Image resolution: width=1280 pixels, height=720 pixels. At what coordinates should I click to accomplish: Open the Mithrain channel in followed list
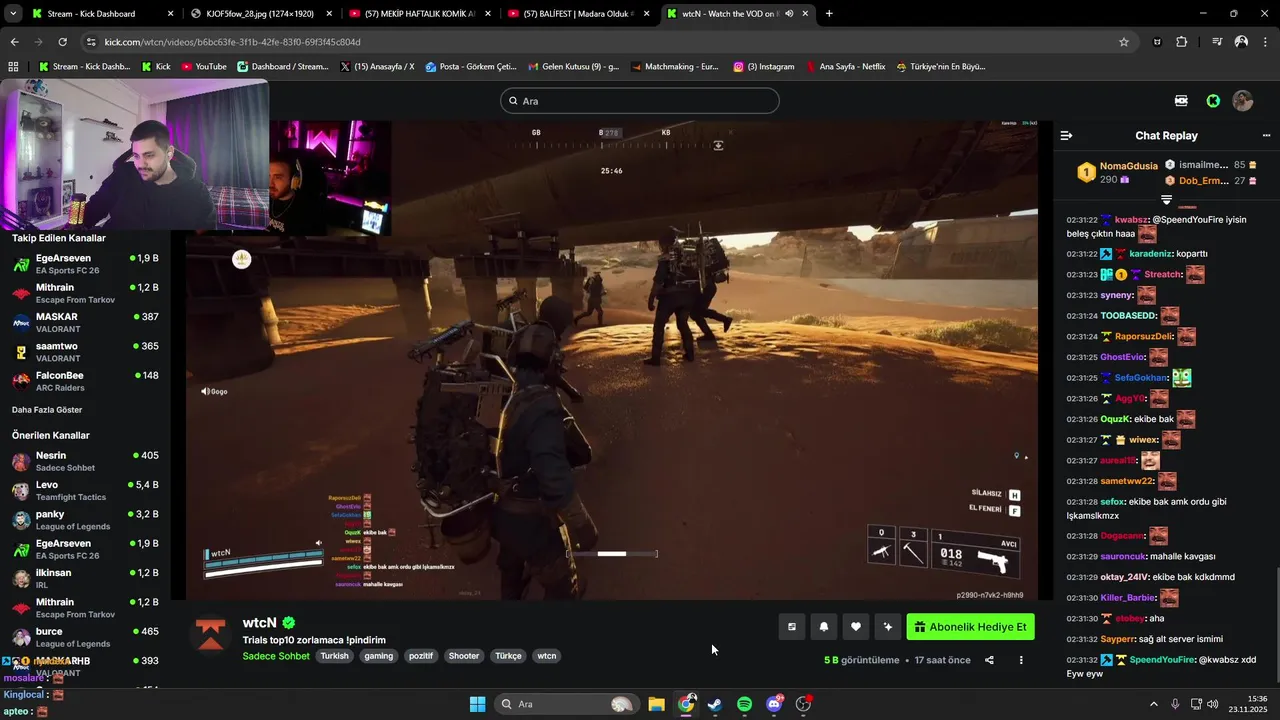pos(85,293)
